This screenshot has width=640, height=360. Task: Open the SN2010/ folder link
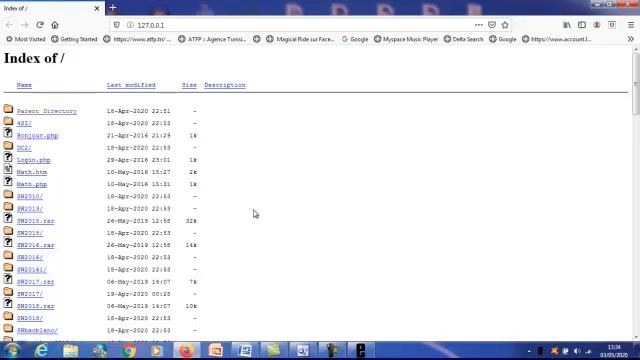coord(30,196)
